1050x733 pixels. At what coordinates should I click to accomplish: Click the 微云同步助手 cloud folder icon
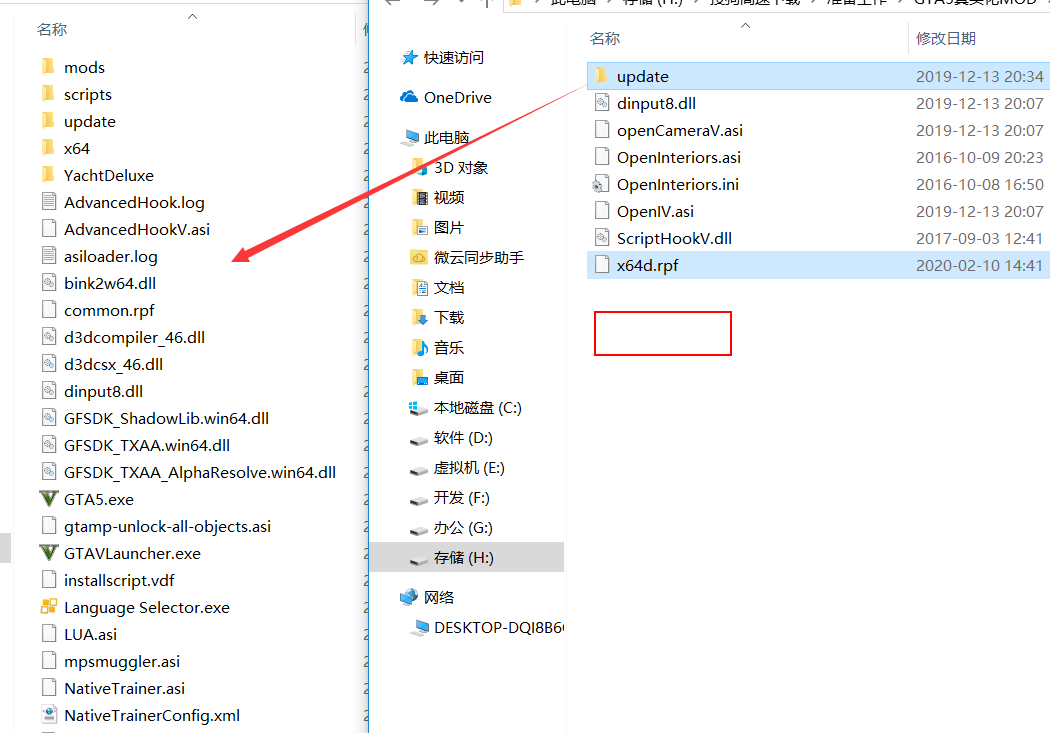pos(419,257)
